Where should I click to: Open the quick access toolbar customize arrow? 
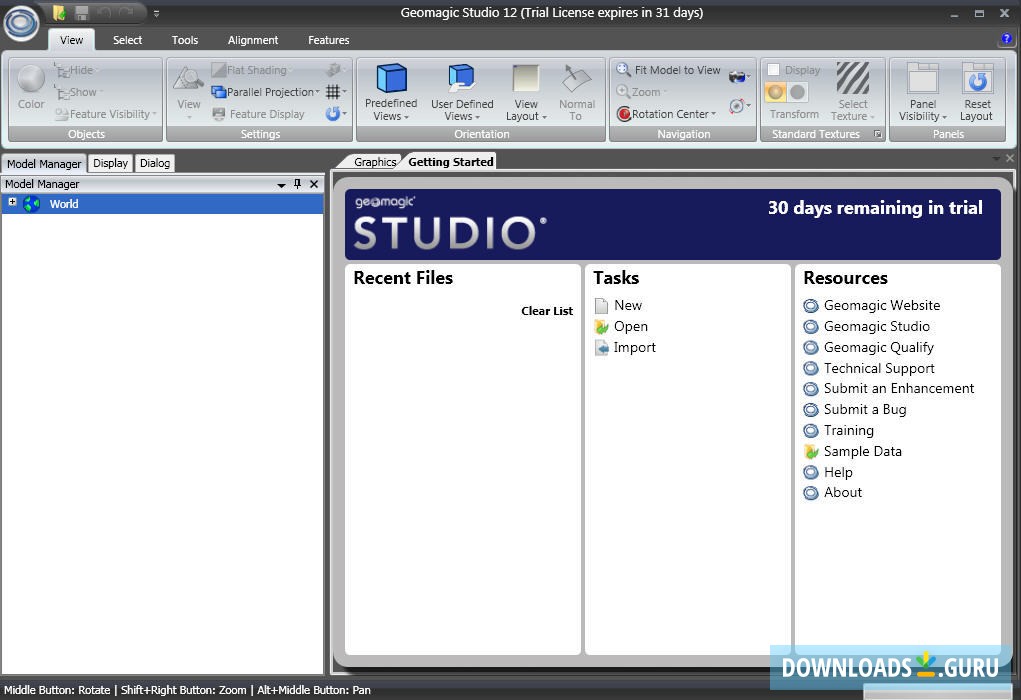pyautogui.click(x=156, y=13)
